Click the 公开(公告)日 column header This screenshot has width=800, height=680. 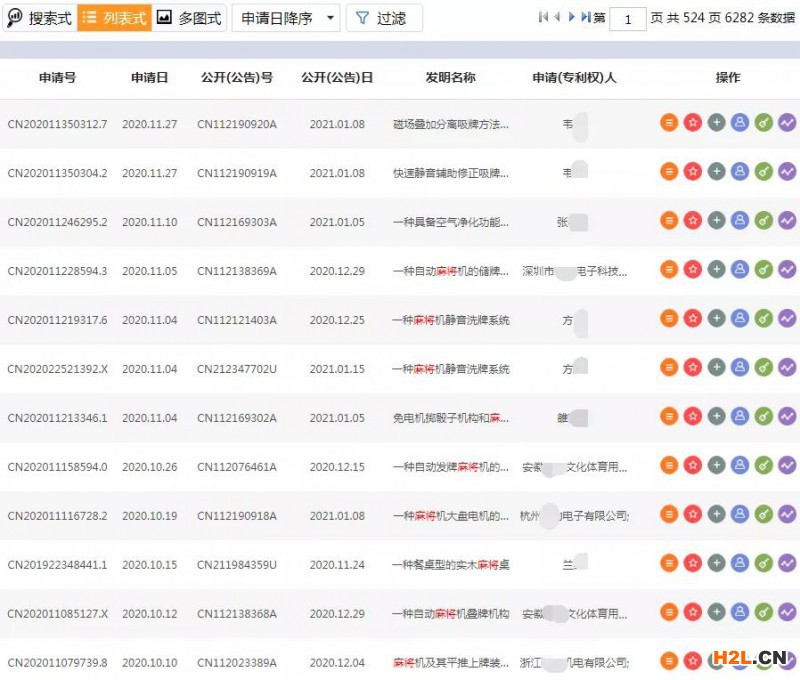337,77
